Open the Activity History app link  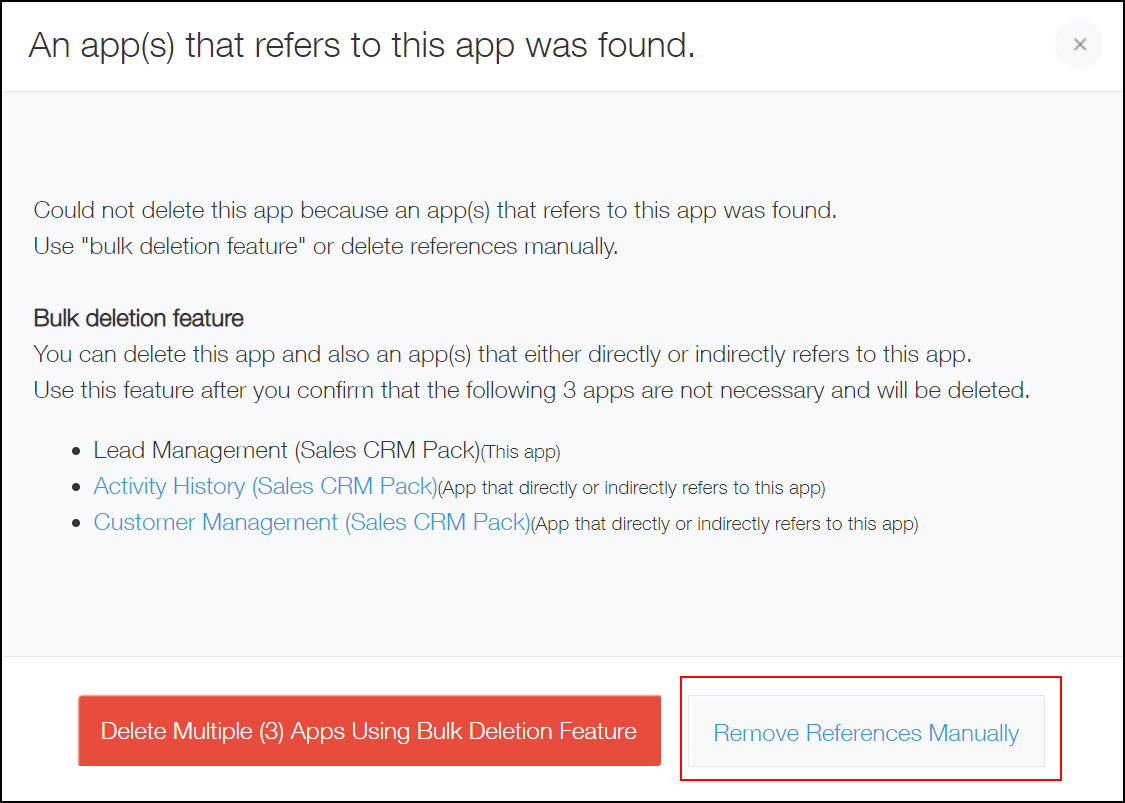click(x=264, y=487)
